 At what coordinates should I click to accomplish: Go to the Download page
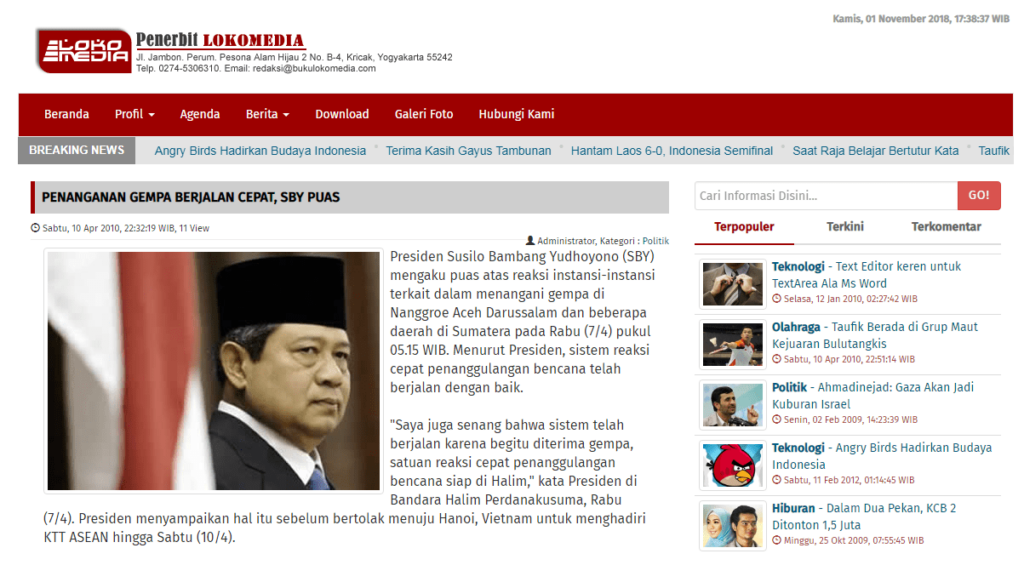coord(342,114)
